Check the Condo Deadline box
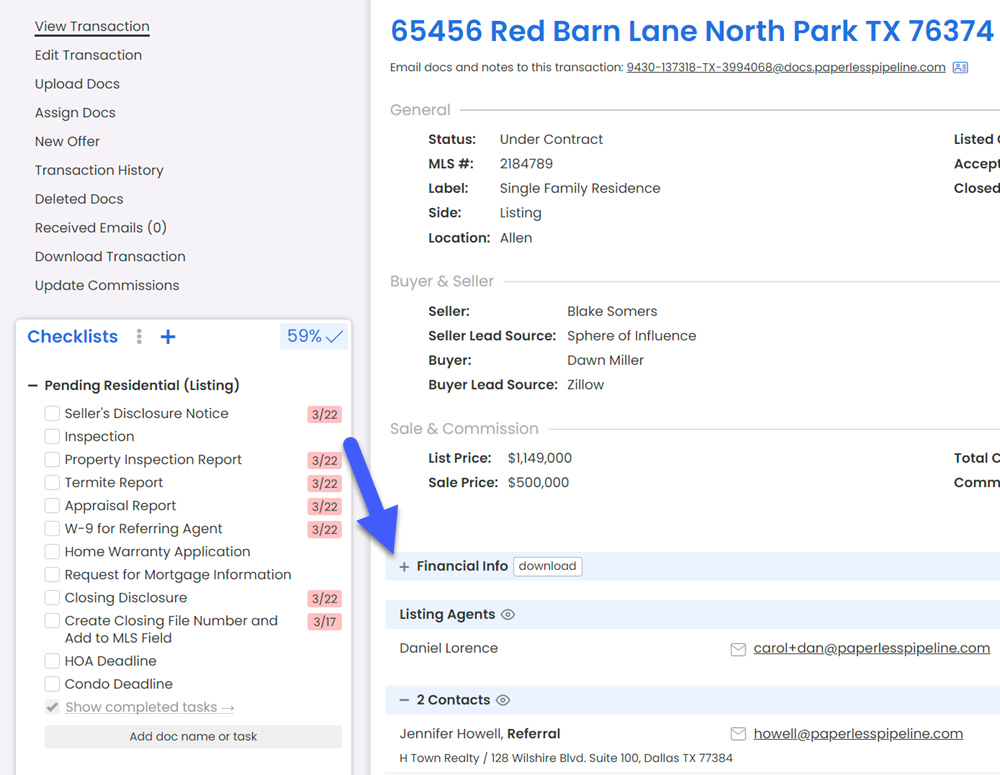The height and width of the screenshot is (775, 1000). tap(52, 684)
